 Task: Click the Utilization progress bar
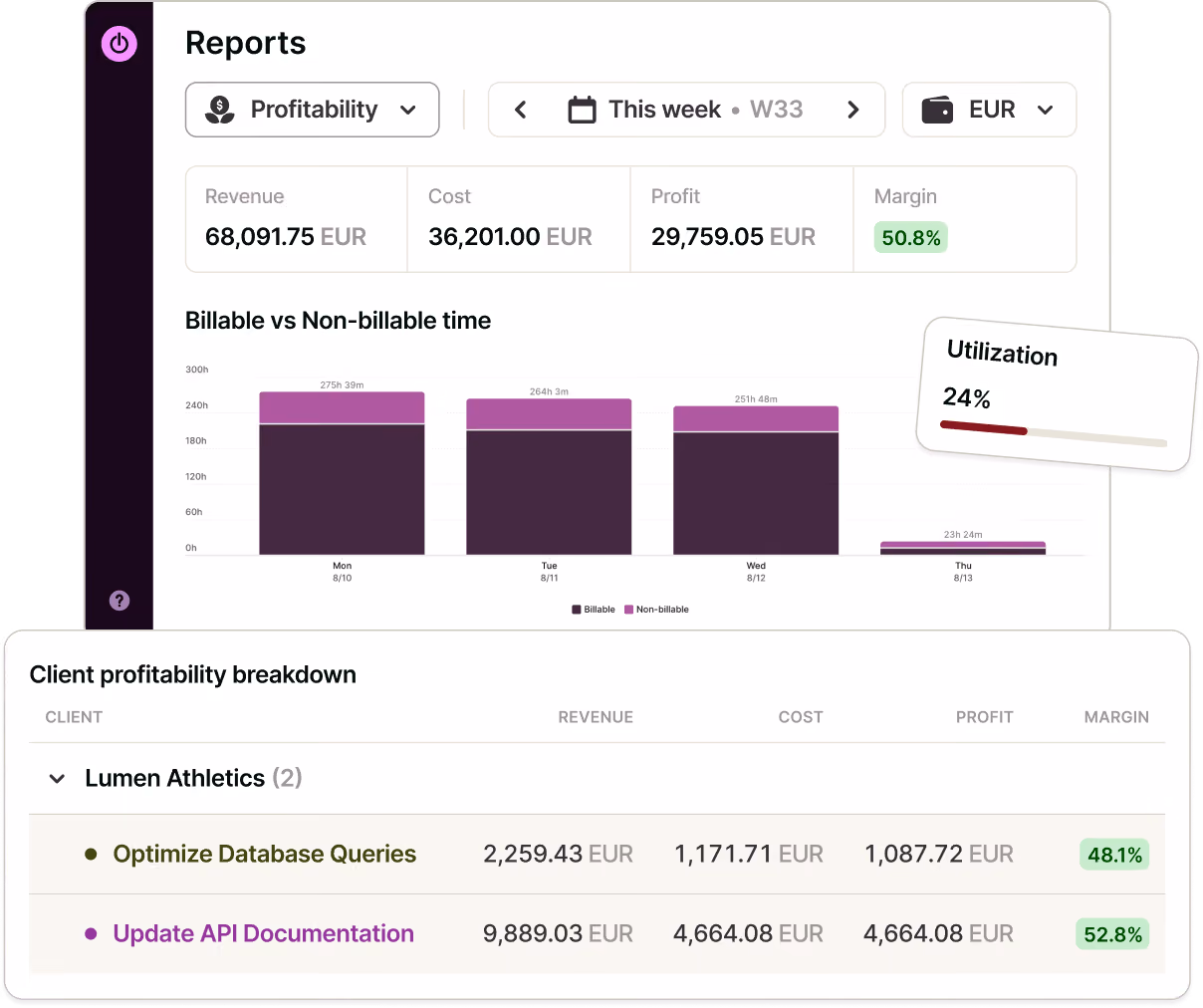(x=1054, y=433)
